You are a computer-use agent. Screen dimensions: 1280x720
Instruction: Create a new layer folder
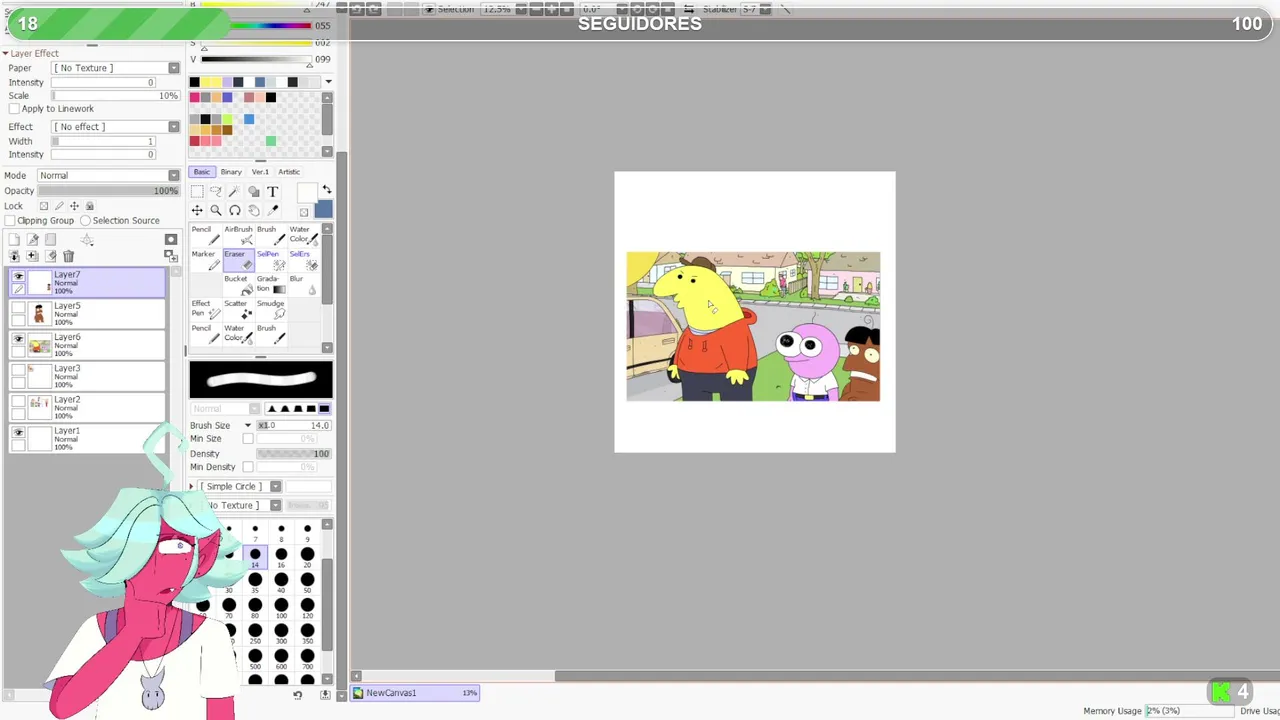pyautogui.click(x=50, y=240)
